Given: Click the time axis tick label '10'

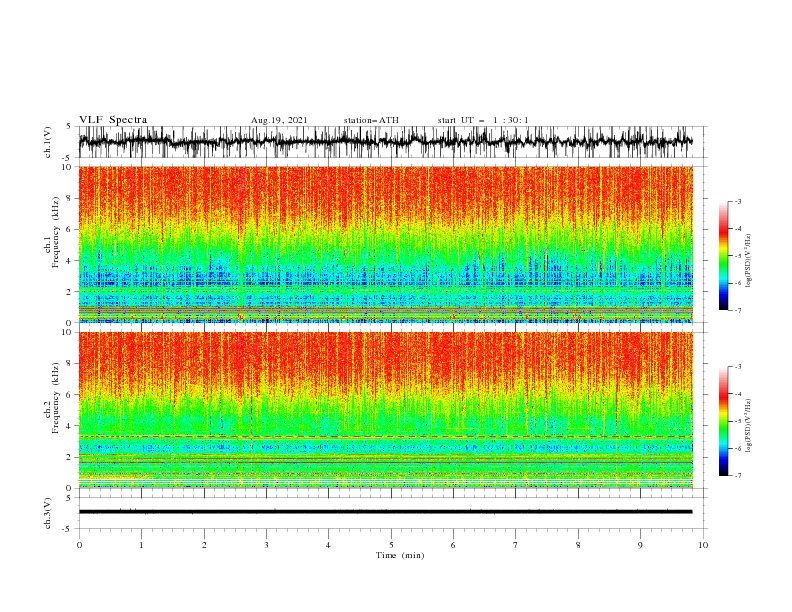Looking at the screenshot, I should pyautogui.click(x=703, y=545).
